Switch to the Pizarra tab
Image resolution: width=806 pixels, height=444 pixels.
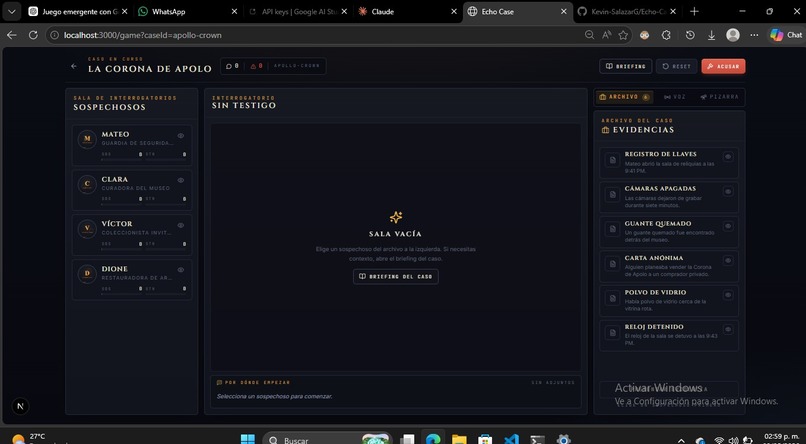click(x=719, y=97)
